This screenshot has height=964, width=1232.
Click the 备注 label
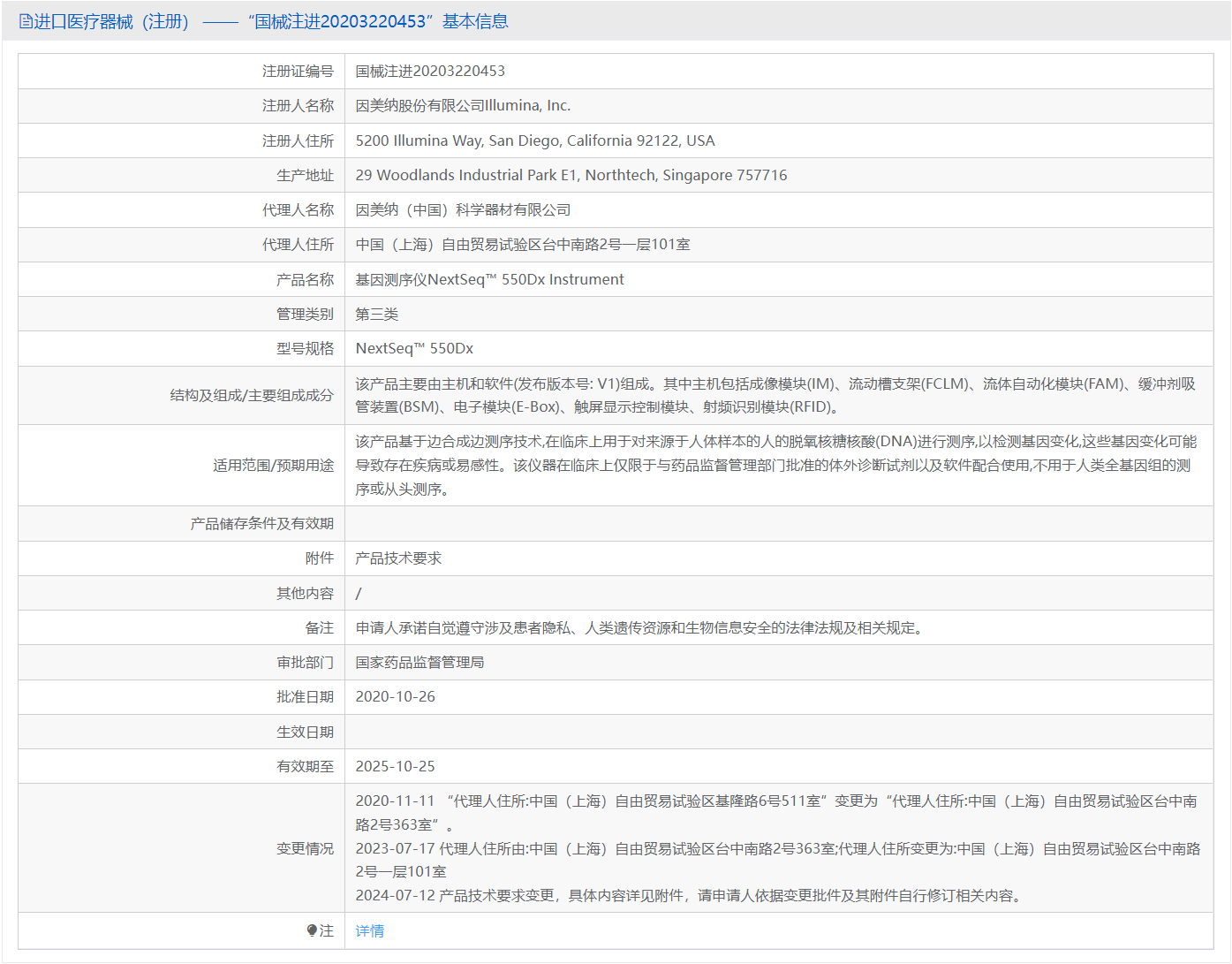click(320, 627)
